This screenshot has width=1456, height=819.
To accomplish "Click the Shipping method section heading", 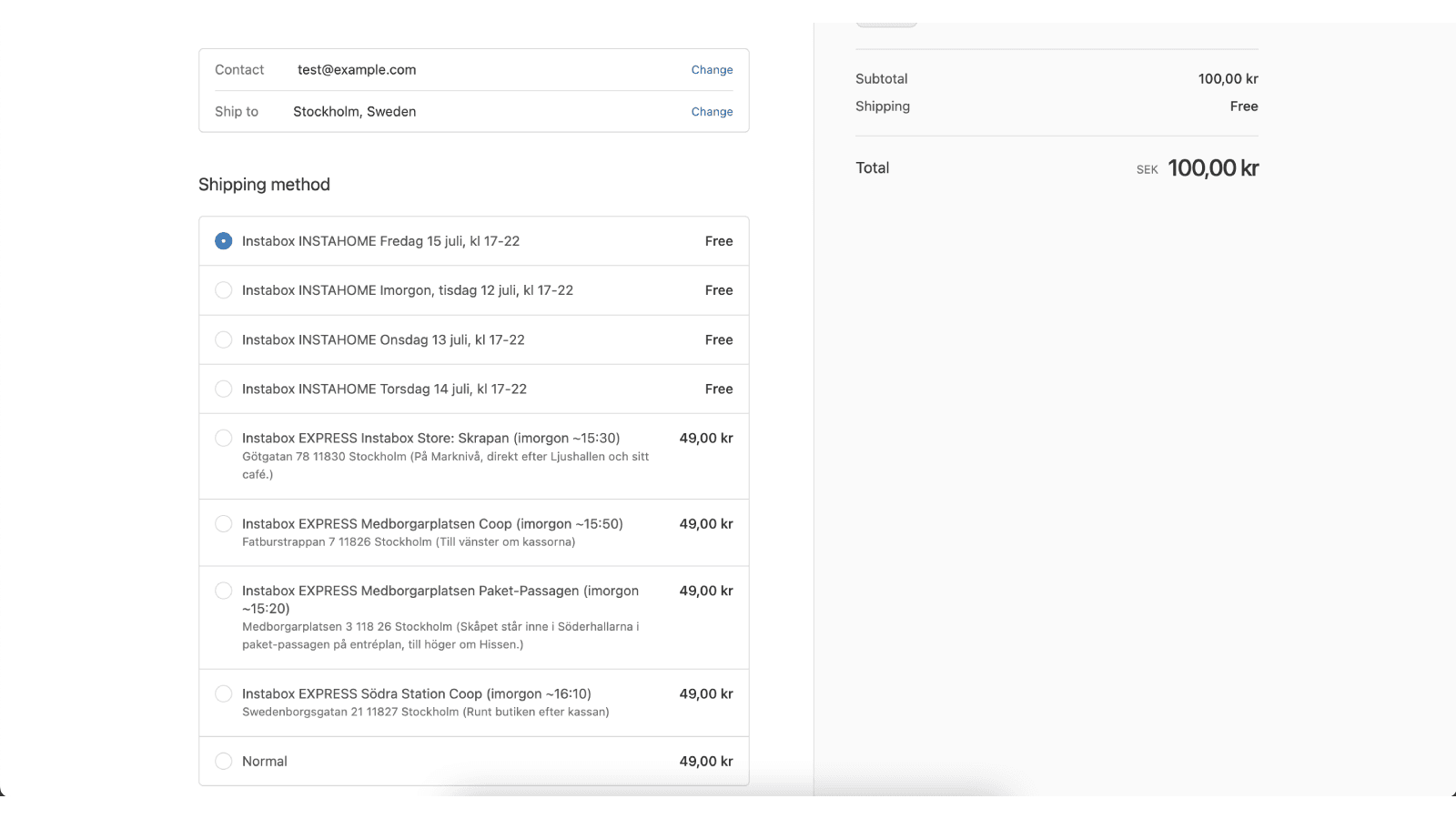I will pos(264,184).
